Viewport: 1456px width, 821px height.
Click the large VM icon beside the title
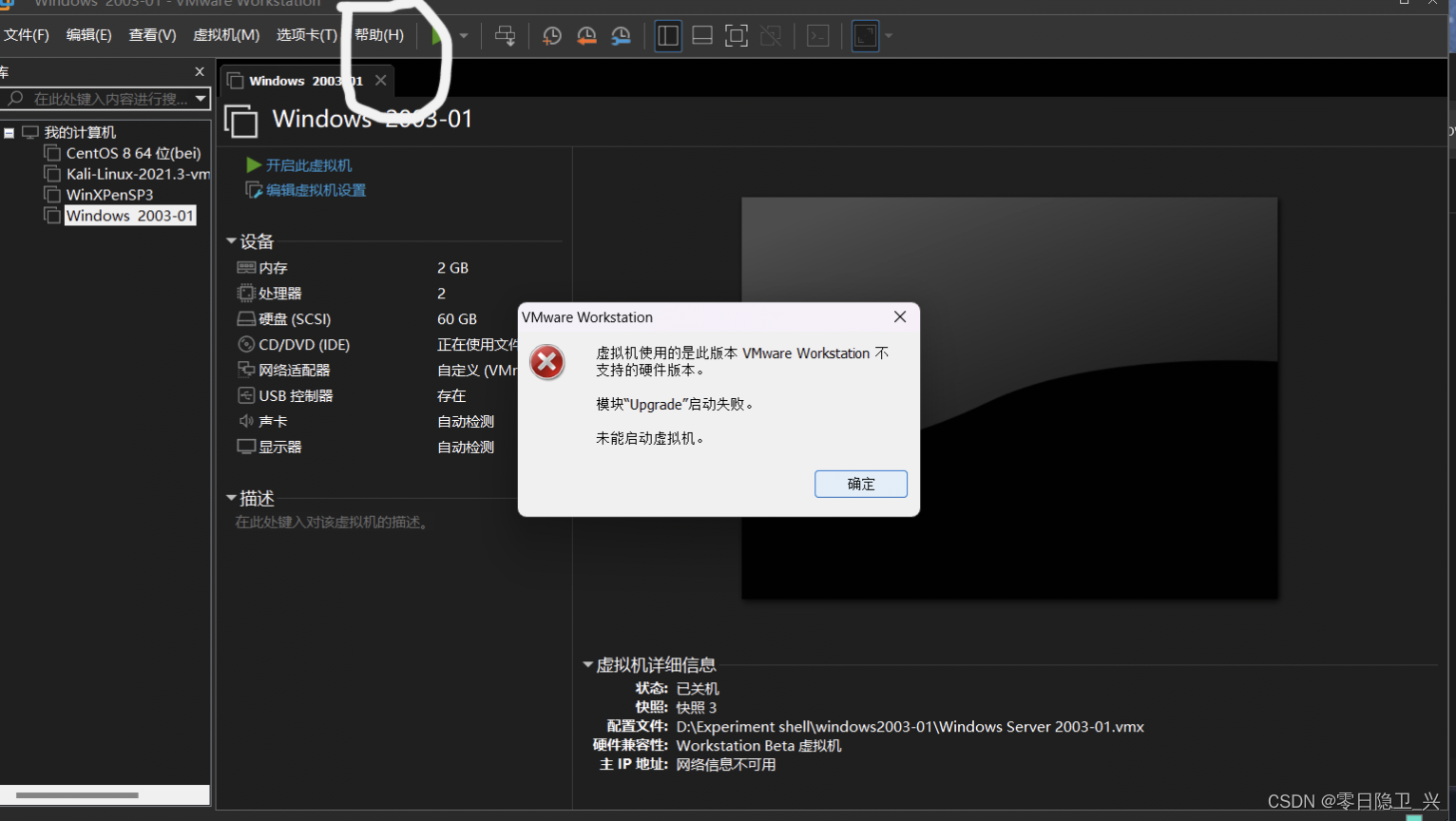(x=241, y=122)
